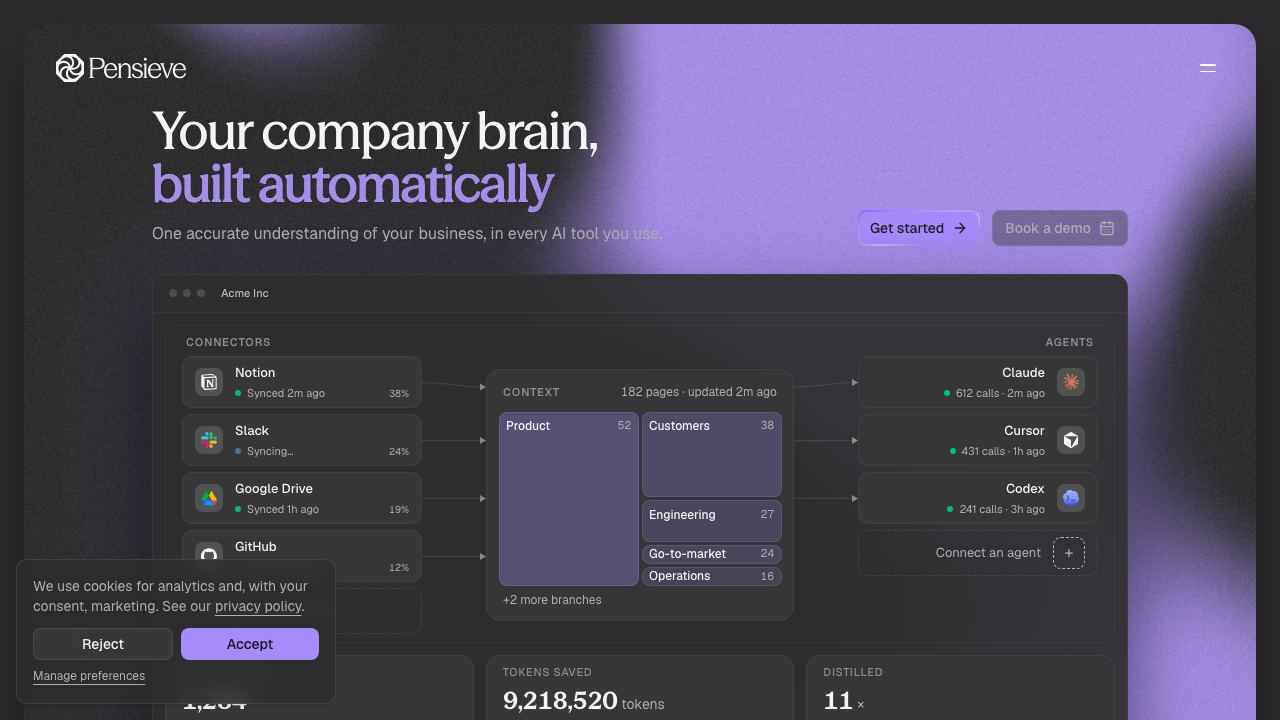Click the AGENTS heading
This screenshot has height=720, width=1280.
pos(1069,342)
